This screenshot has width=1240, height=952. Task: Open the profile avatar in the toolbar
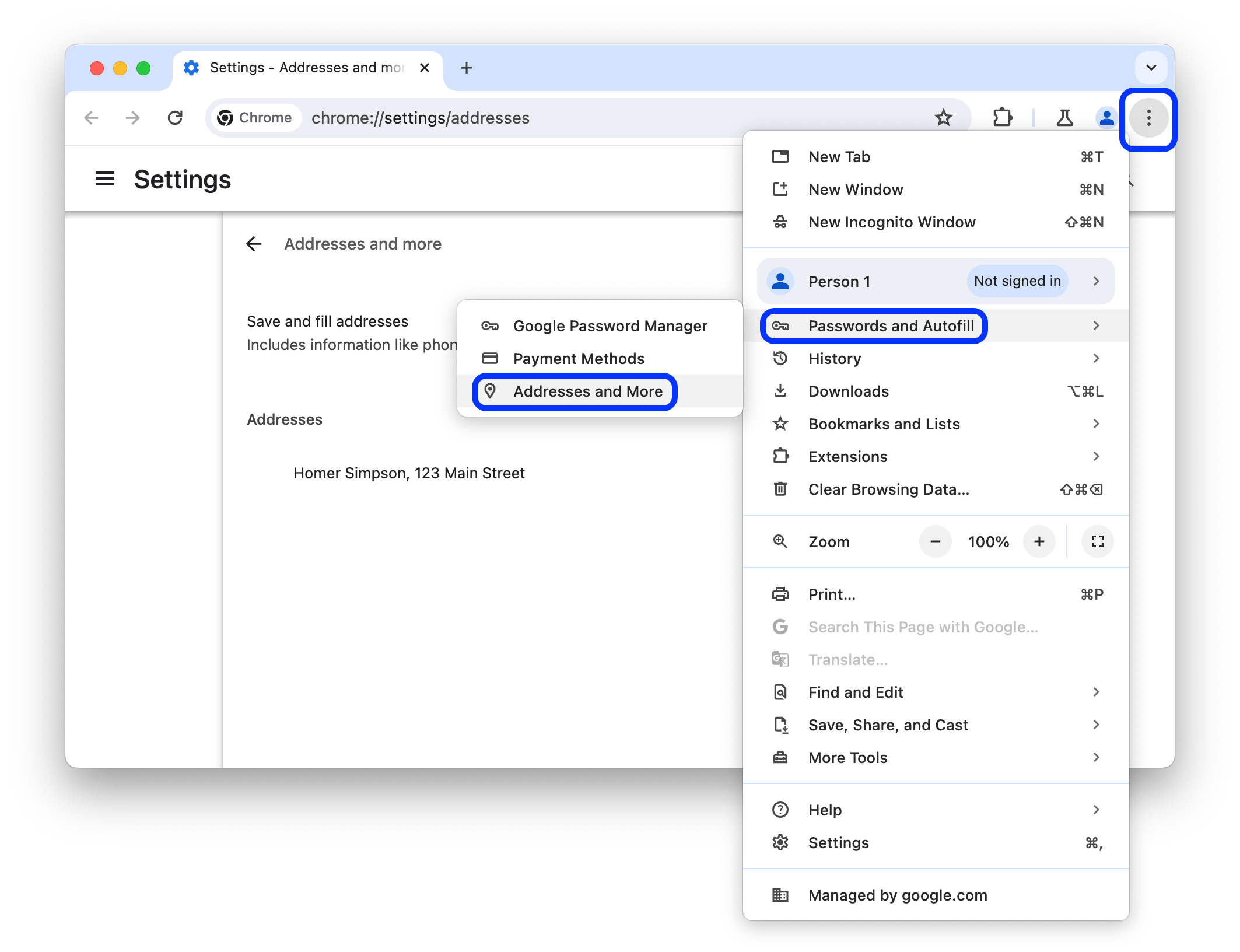point(1105,117)
